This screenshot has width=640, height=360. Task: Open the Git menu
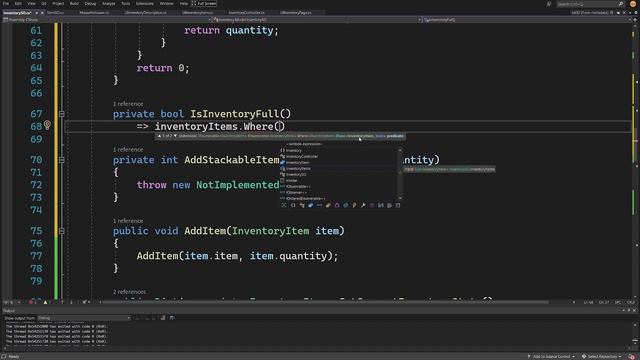[x=44, y=3]
